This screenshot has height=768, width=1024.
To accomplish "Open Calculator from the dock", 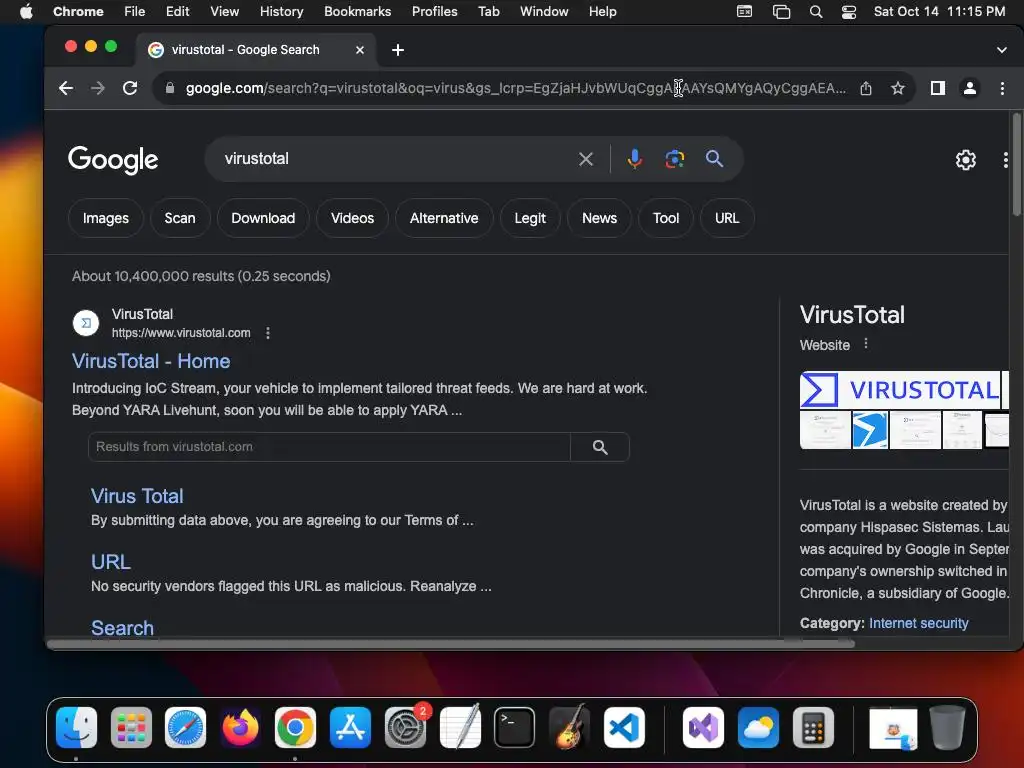I will click(813, 728).
